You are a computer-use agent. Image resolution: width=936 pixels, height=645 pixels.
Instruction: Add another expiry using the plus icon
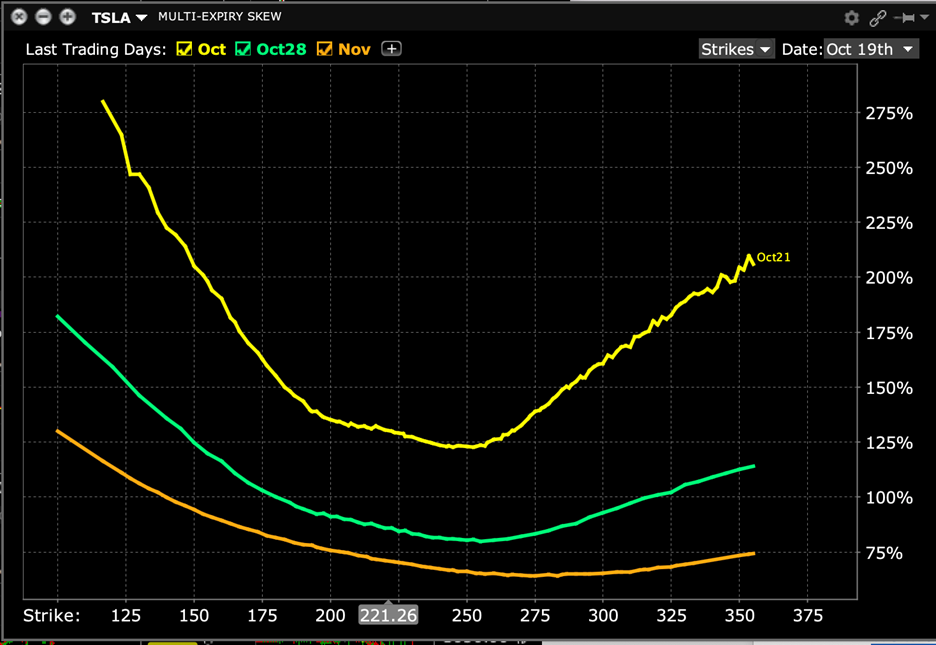[391, 48]
